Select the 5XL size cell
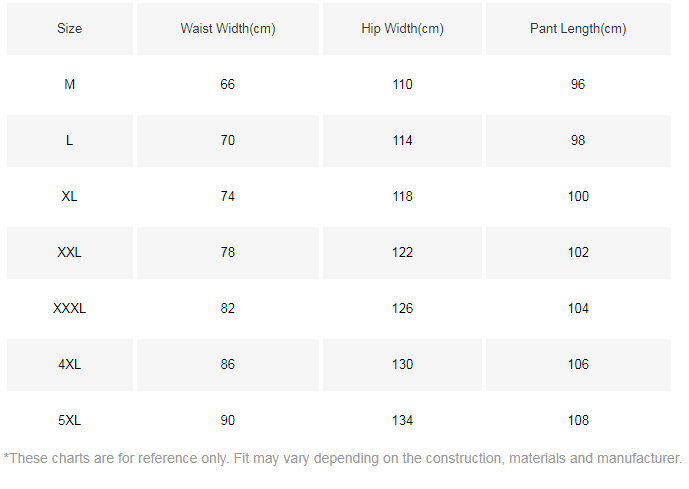Image resolution: width=689 pixels, height=489 pixels. click(70, 421)
